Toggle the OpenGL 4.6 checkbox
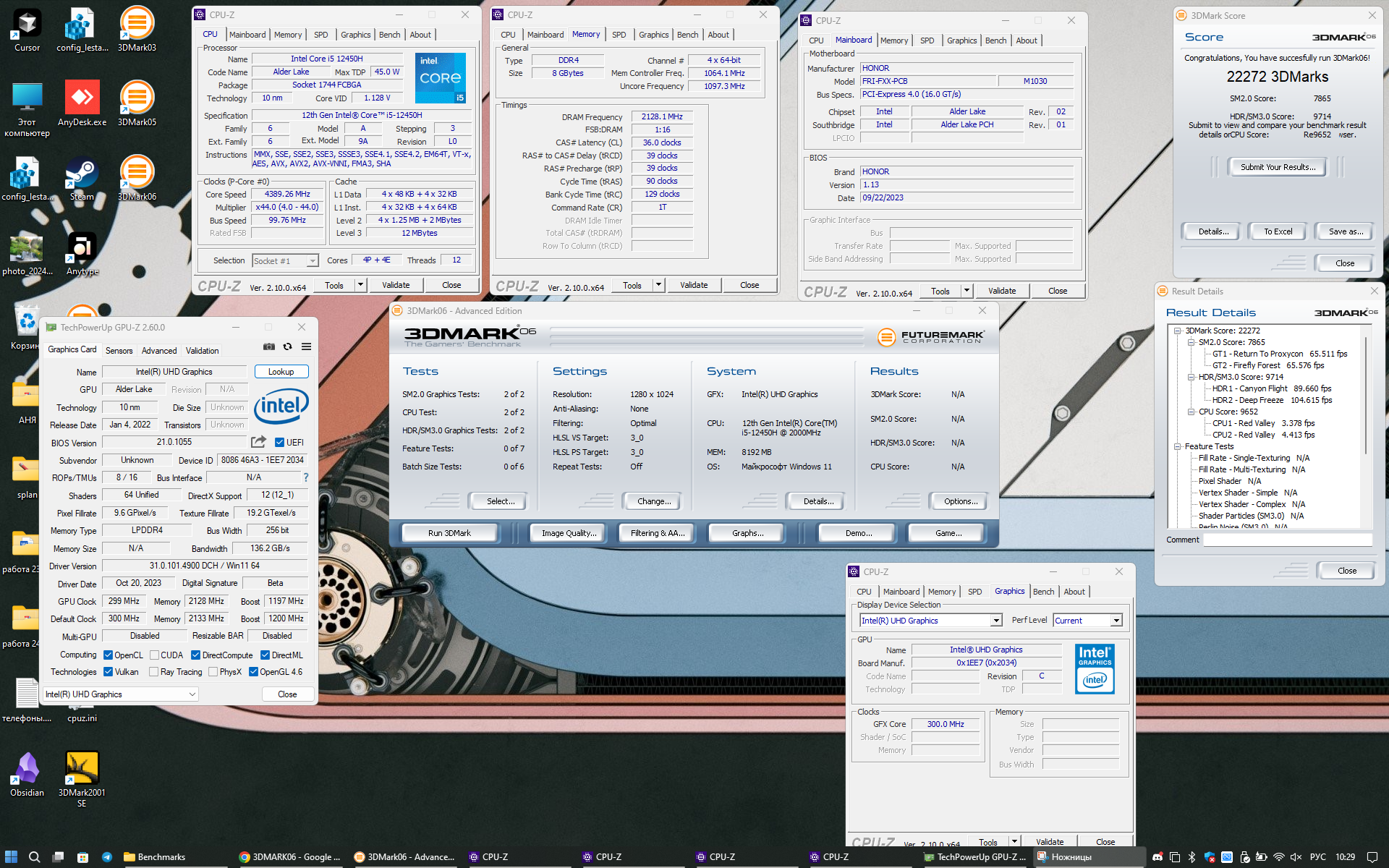 [253, 671]
